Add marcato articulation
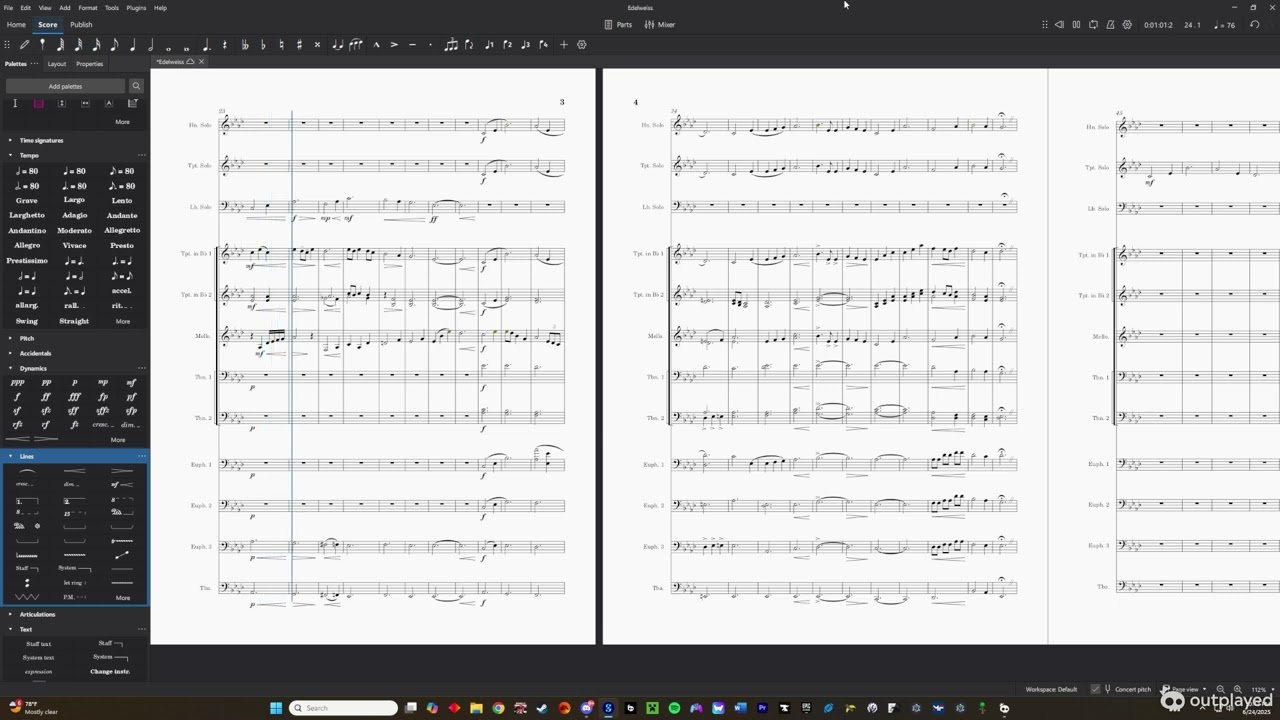This screenshot has height=720, width=1280. tap(376, 45)
